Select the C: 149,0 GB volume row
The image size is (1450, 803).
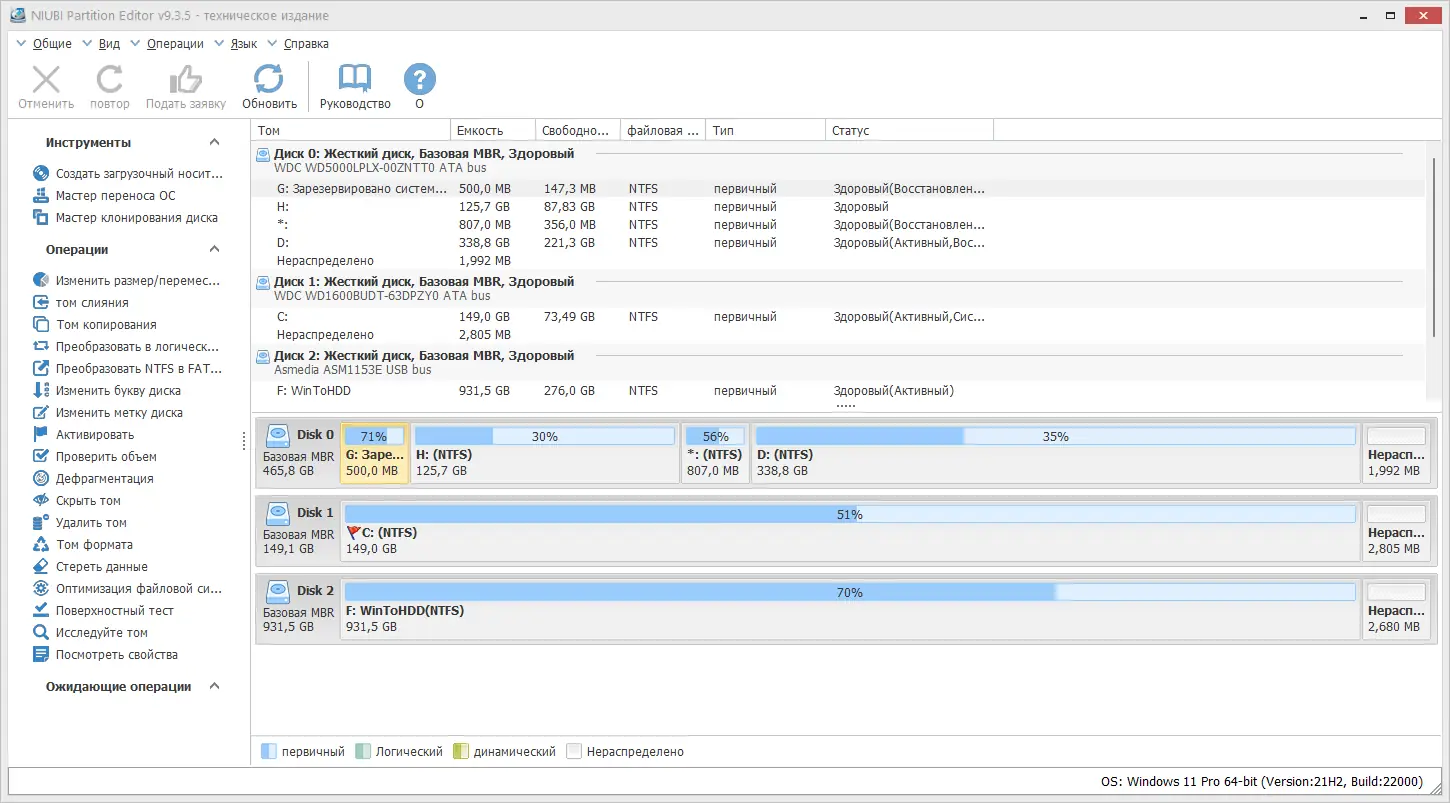[x=840, y=317]
